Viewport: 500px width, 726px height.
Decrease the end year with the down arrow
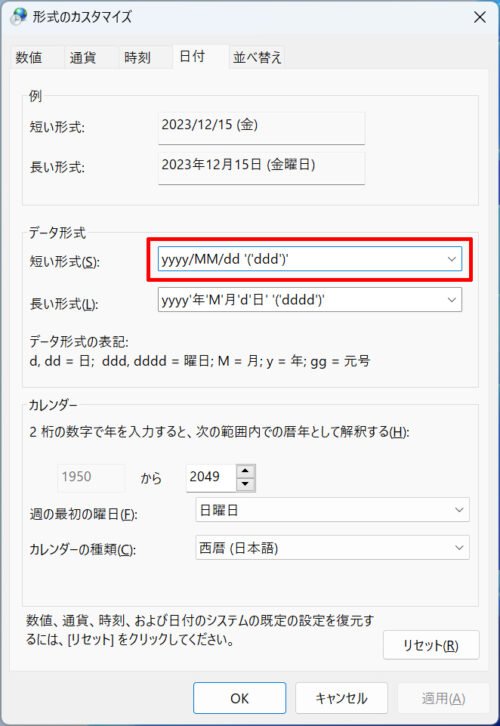pos(245,484)
